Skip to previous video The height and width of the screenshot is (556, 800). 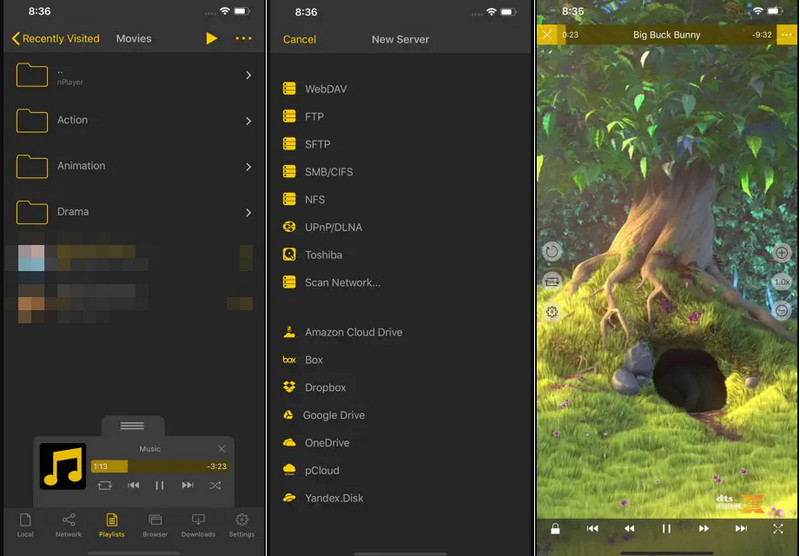(x=592, y=528)
